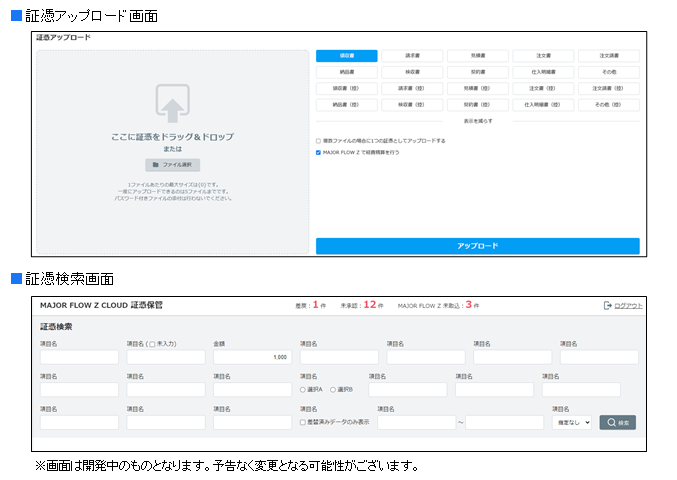Click the 差戻 1件 counter

tap(311, 305)
